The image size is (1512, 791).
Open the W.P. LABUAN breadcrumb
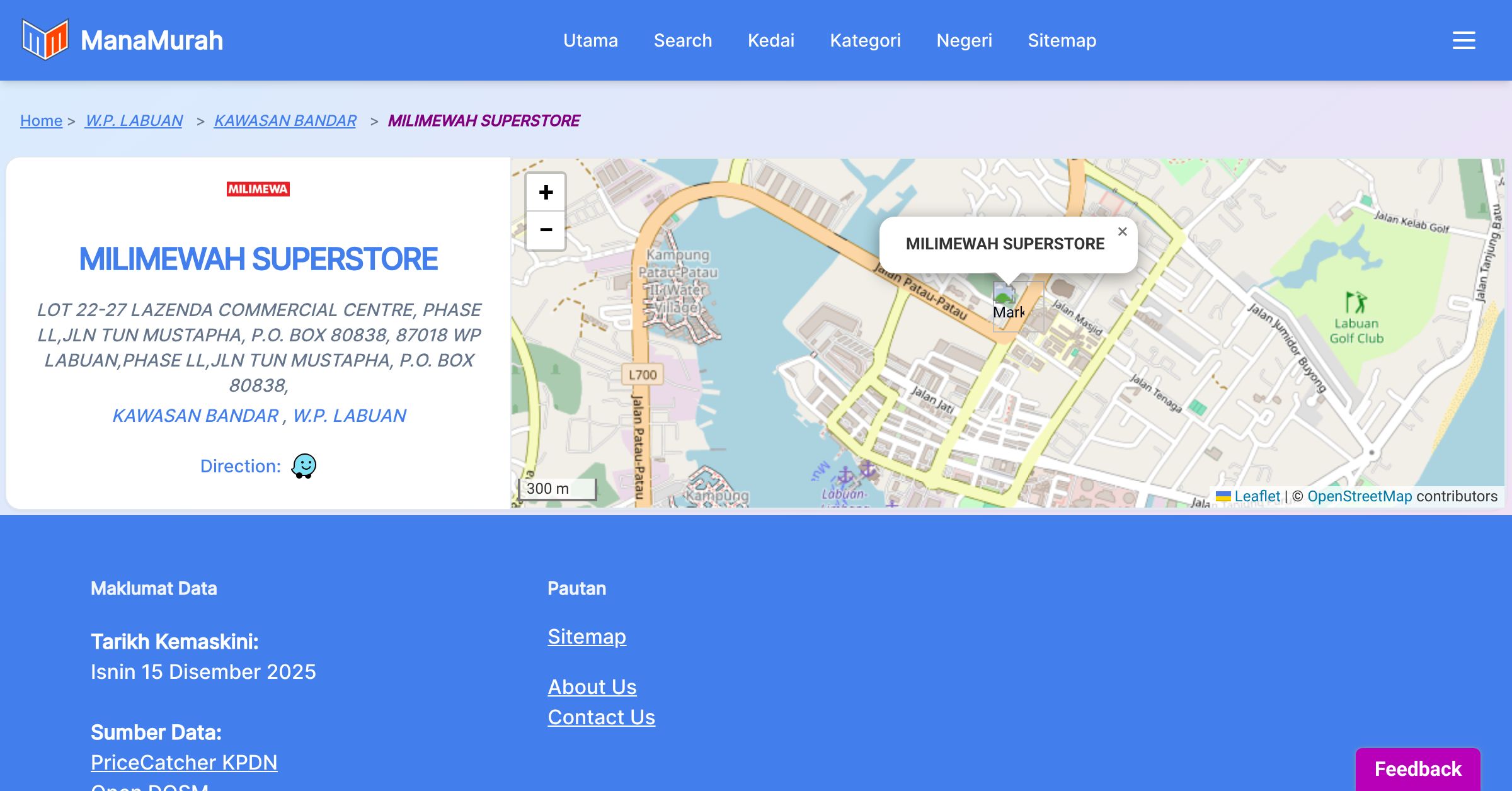(134, 120)
